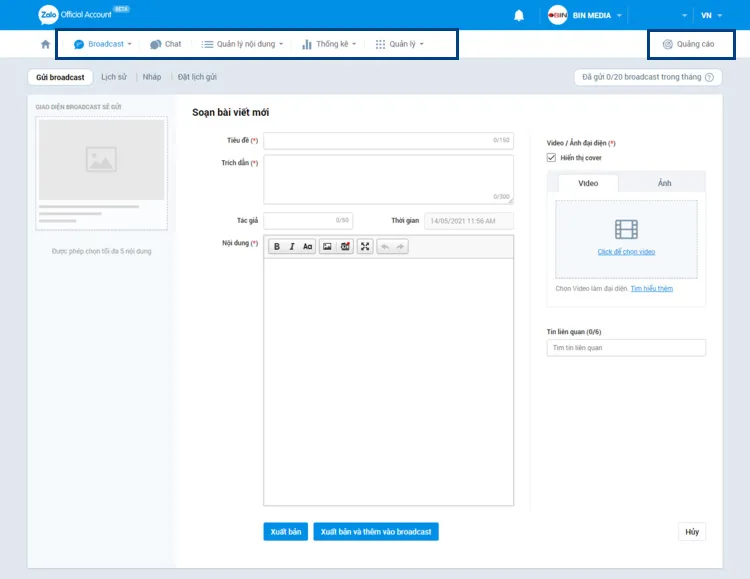
Task: Click the Tìm hiểu thêm link
Action: [651, 289]
